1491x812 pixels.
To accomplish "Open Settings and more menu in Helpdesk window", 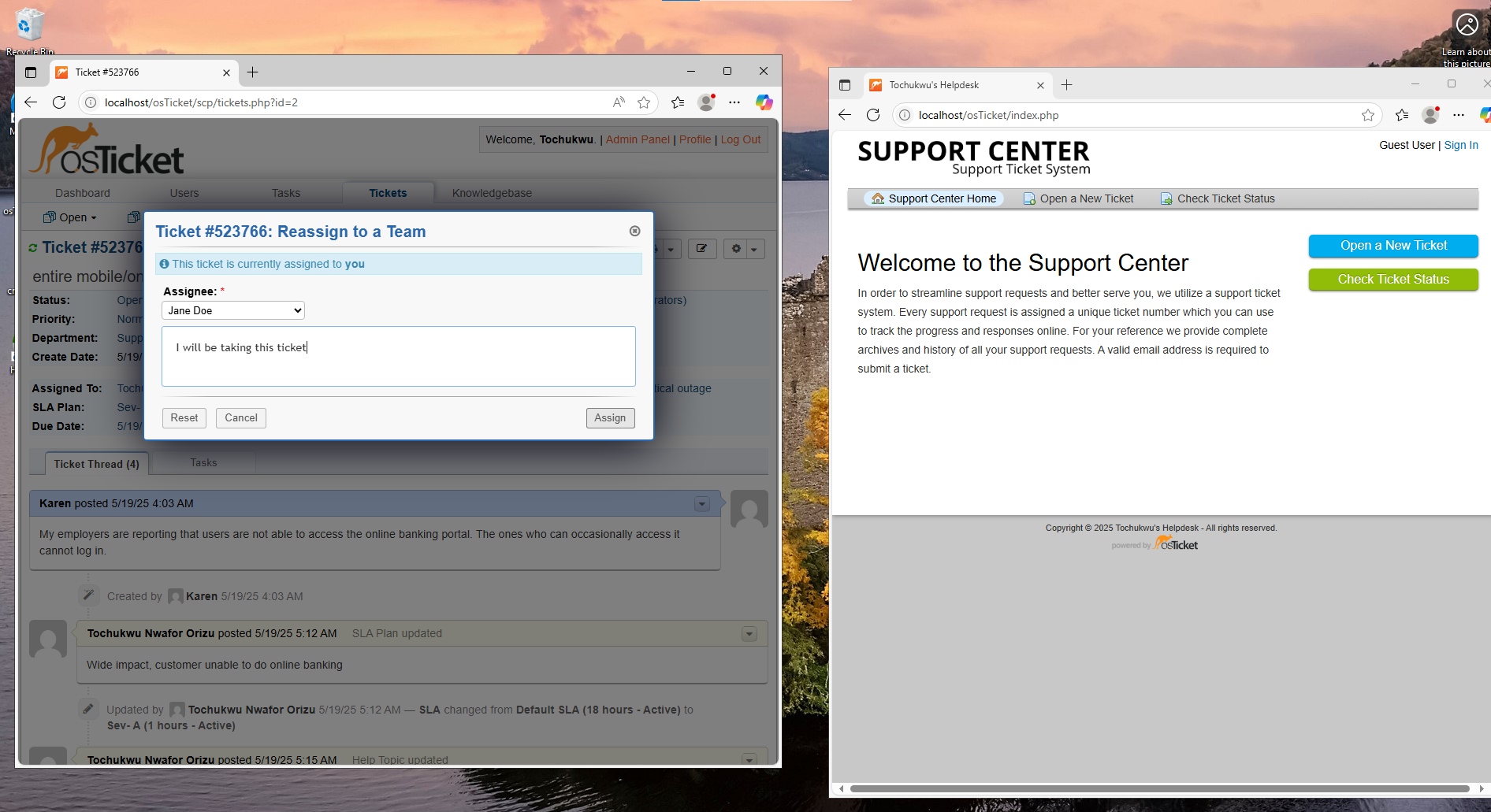I will (x=1459, y=115).
